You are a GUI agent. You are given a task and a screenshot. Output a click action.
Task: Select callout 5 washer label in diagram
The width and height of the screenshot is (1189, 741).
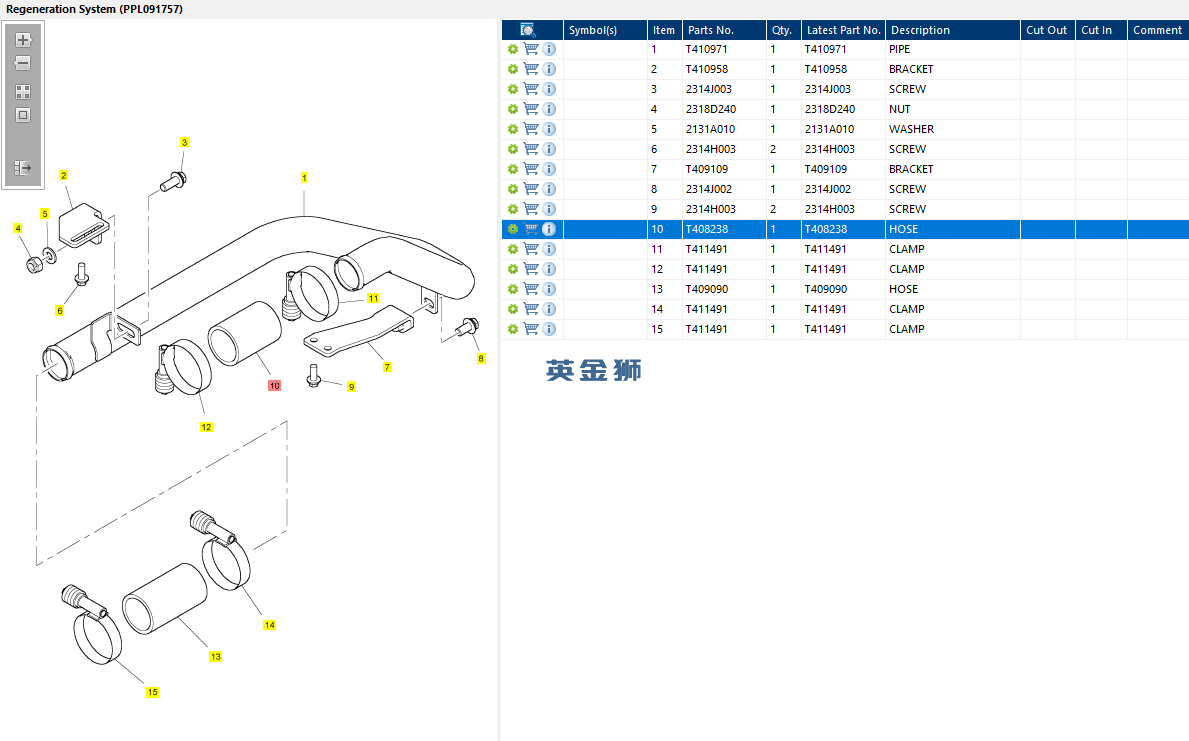[x=45, y=214]
